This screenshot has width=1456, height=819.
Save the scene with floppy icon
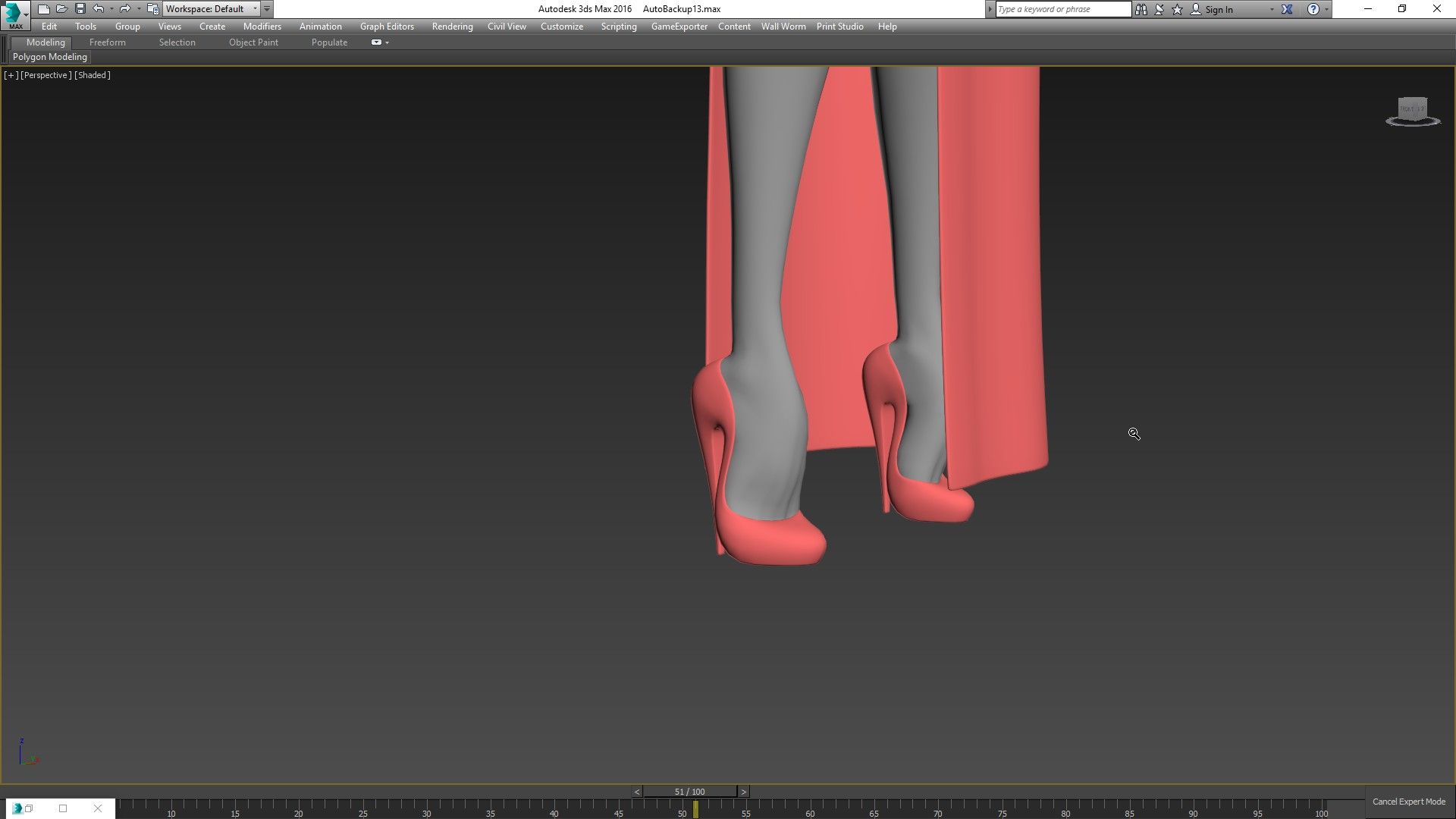[80, 9]
